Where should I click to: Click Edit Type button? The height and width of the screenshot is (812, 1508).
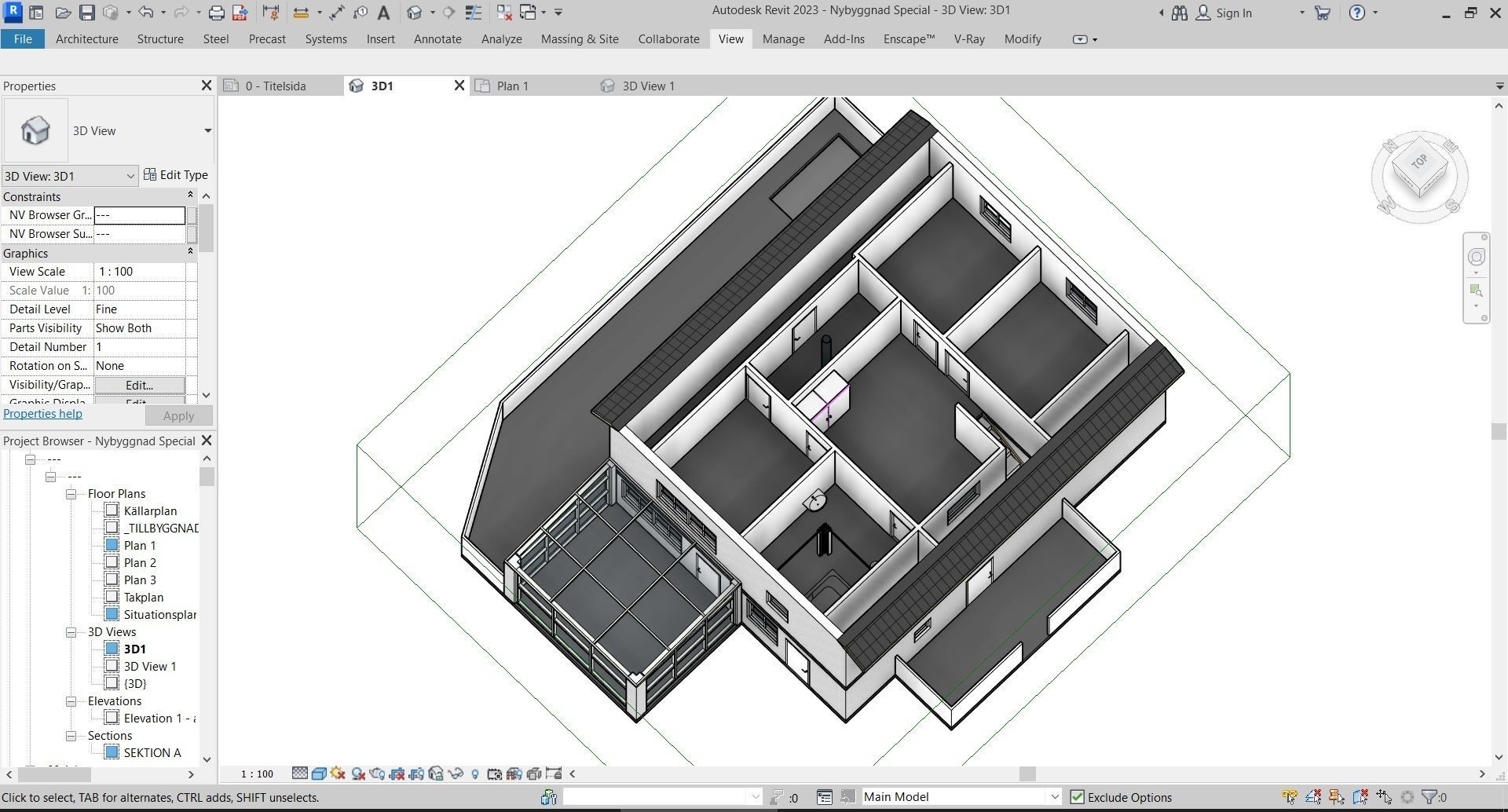[176, 175]
